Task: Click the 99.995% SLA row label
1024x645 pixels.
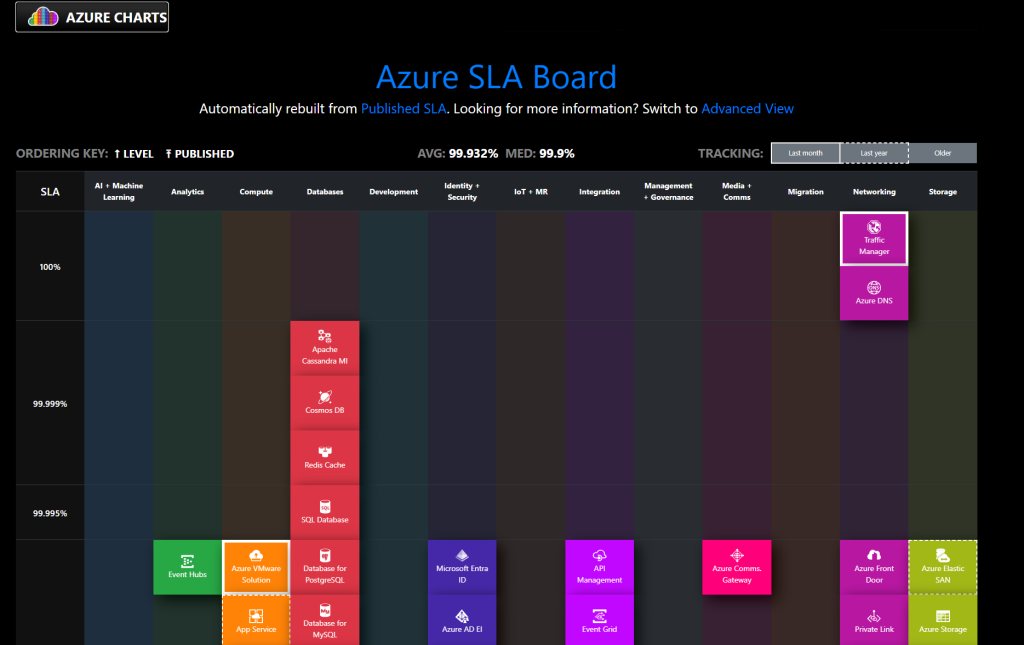Action: click(x=50, y=513)
